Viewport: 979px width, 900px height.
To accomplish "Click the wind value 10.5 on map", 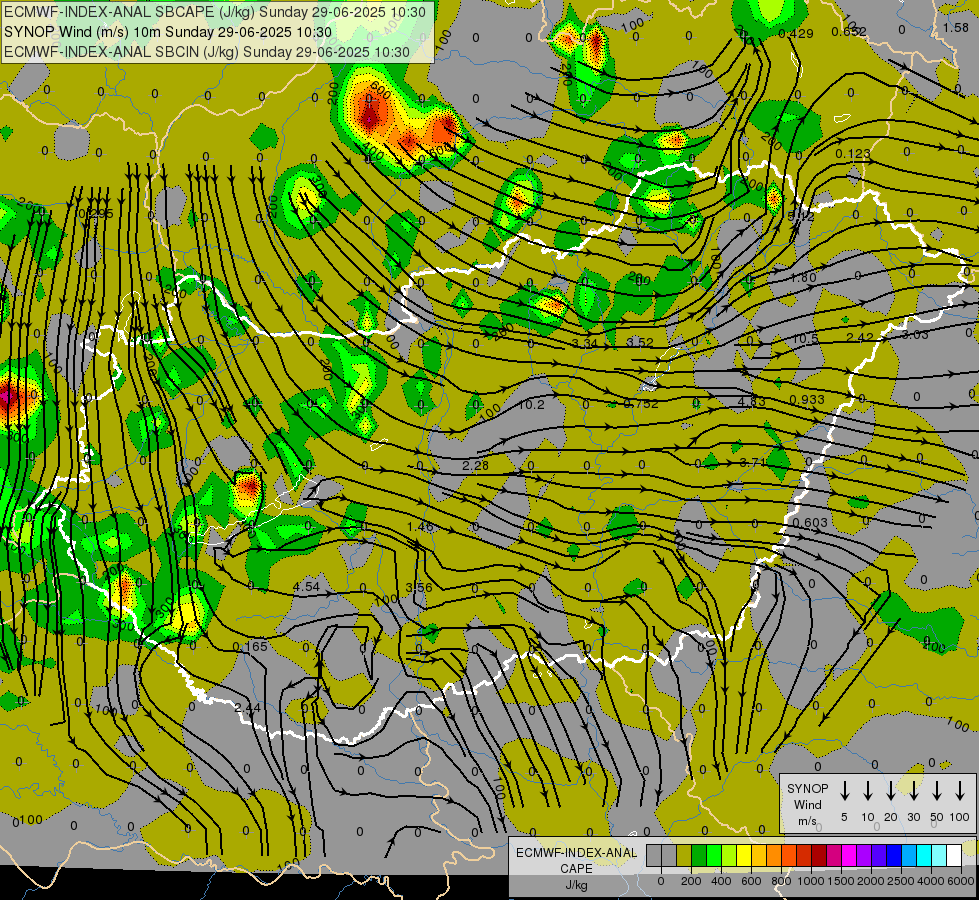I will 805,339.
